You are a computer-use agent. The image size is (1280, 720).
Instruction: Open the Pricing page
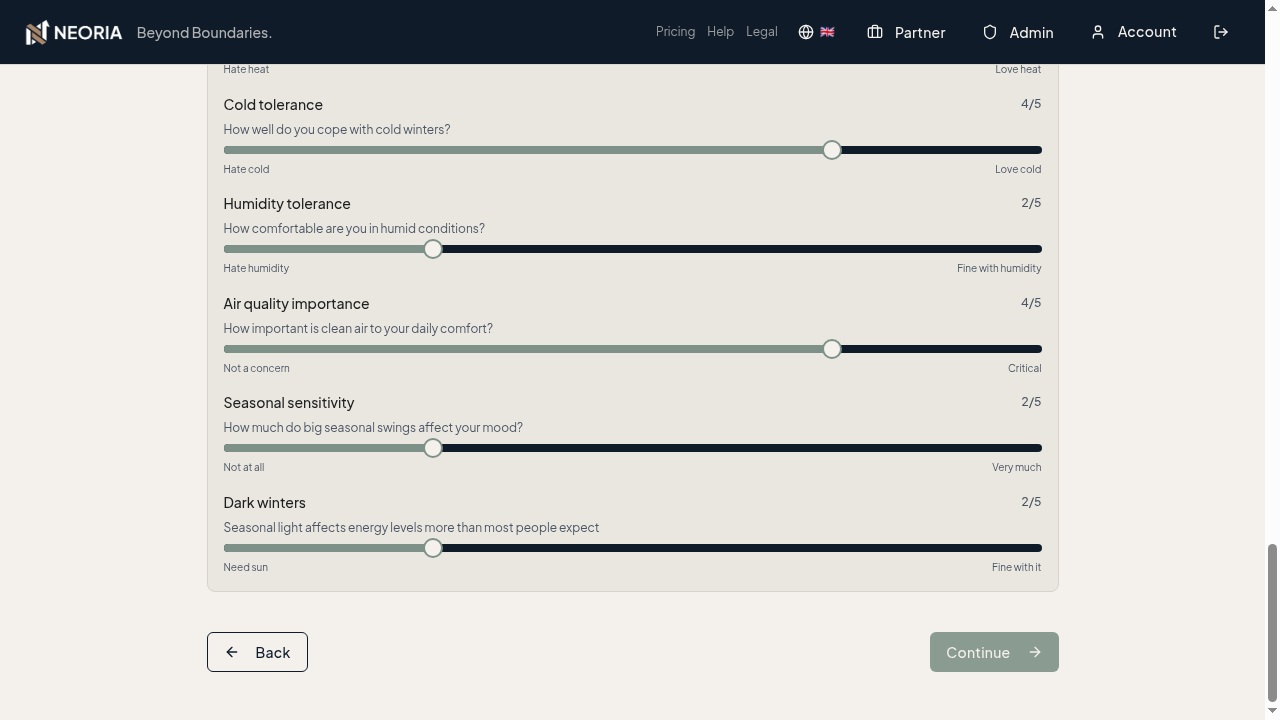tap(675, 32)
